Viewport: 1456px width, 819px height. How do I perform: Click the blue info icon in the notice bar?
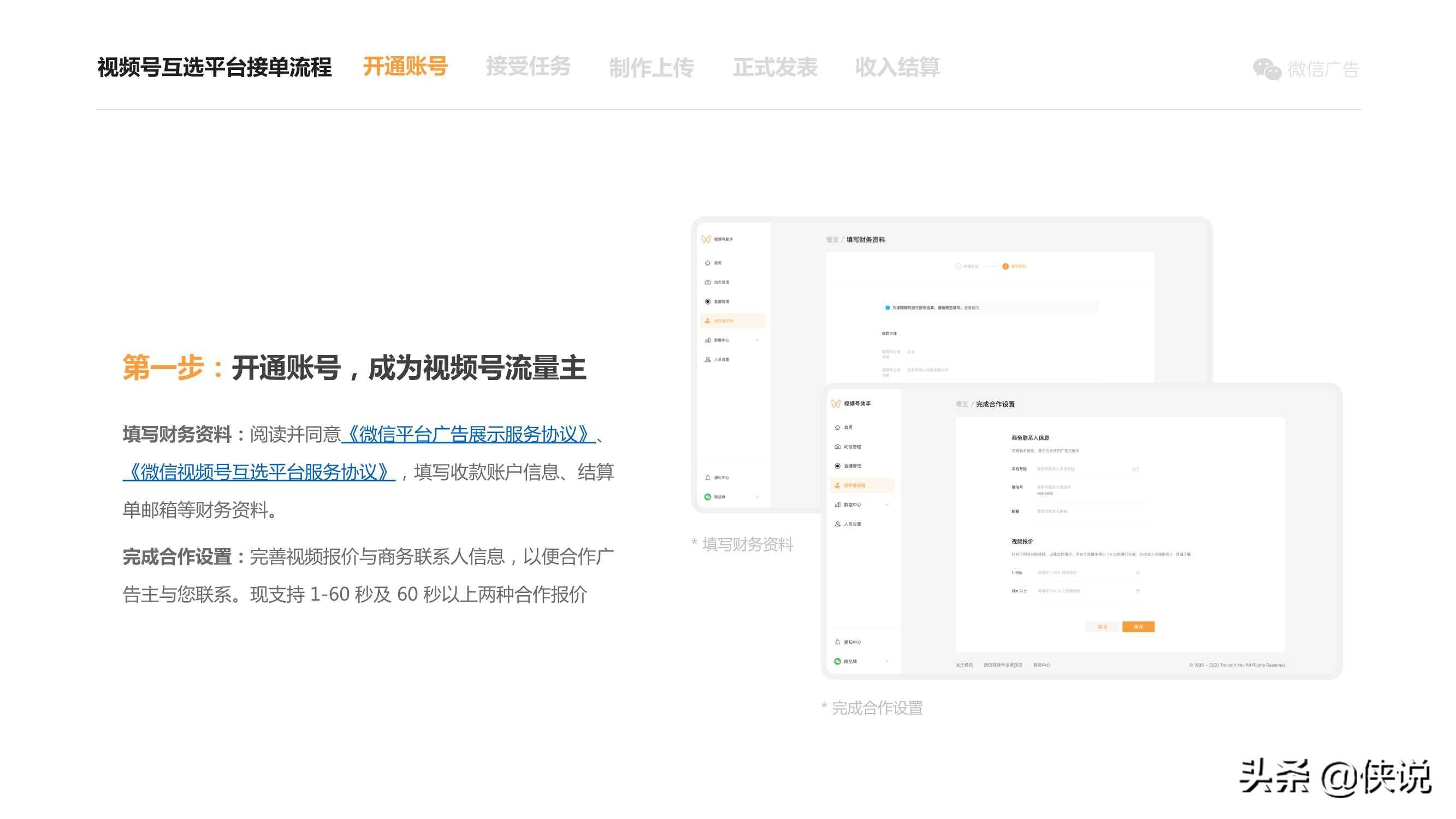(x=887, y=307)
